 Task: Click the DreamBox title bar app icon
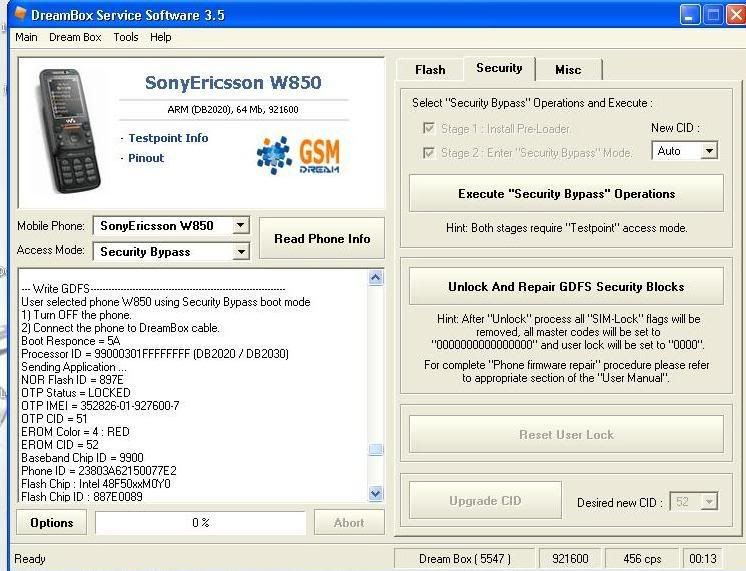tap(20, 13)
